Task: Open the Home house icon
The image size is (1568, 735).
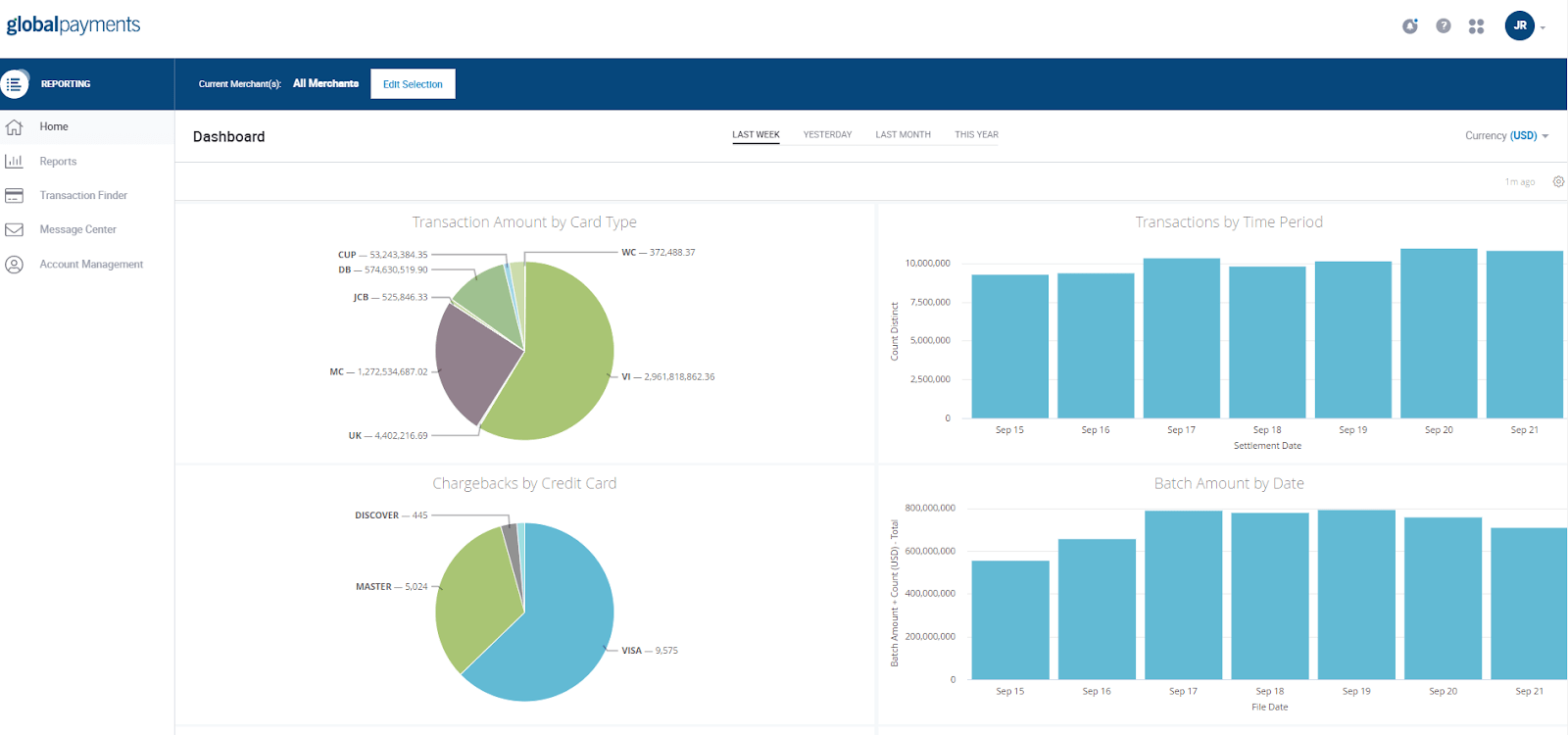Action: tap(14, 127)
